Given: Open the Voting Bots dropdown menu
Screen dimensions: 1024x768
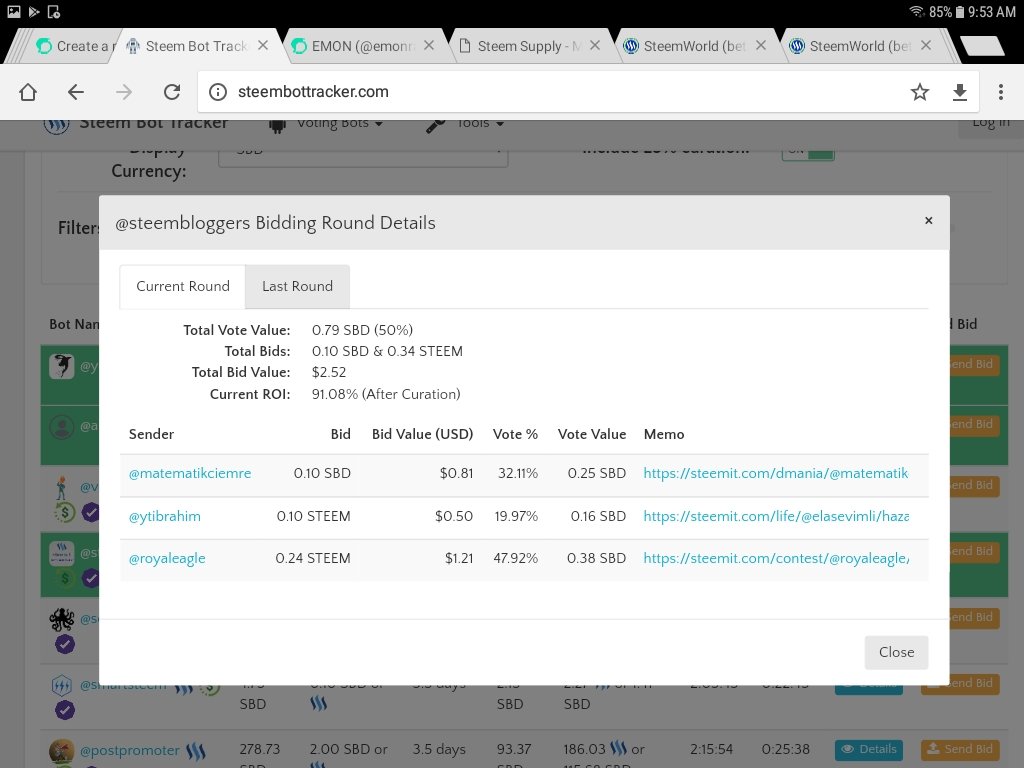Looking at the screenshot, I should (327, 123).
